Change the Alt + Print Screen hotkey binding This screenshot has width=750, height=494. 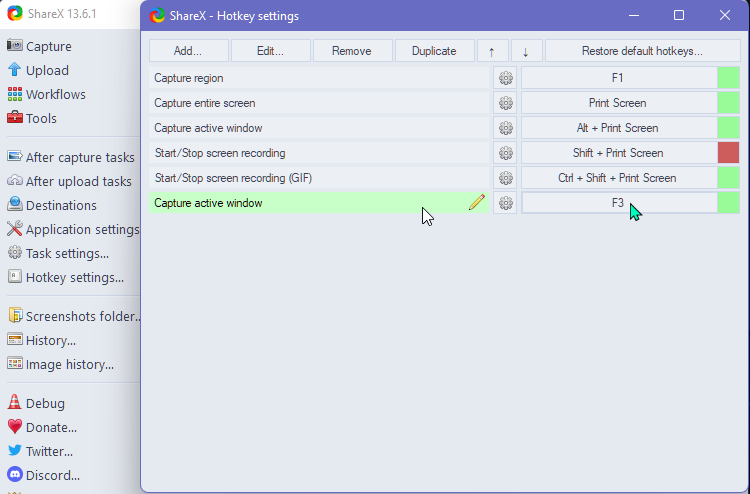click(x=618, y=128)
